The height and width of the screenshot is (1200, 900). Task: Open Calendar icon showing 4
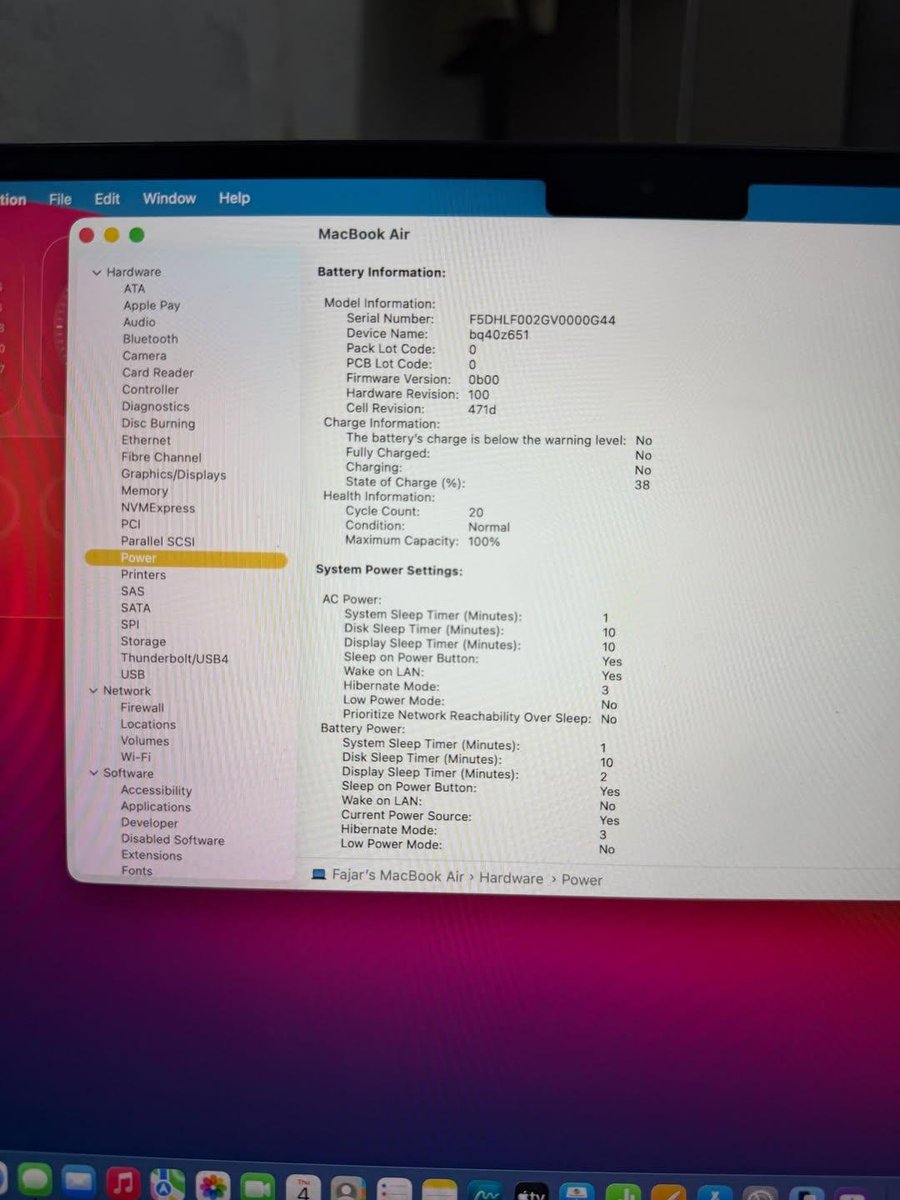pyautogui.click(x=304, y=1188)
